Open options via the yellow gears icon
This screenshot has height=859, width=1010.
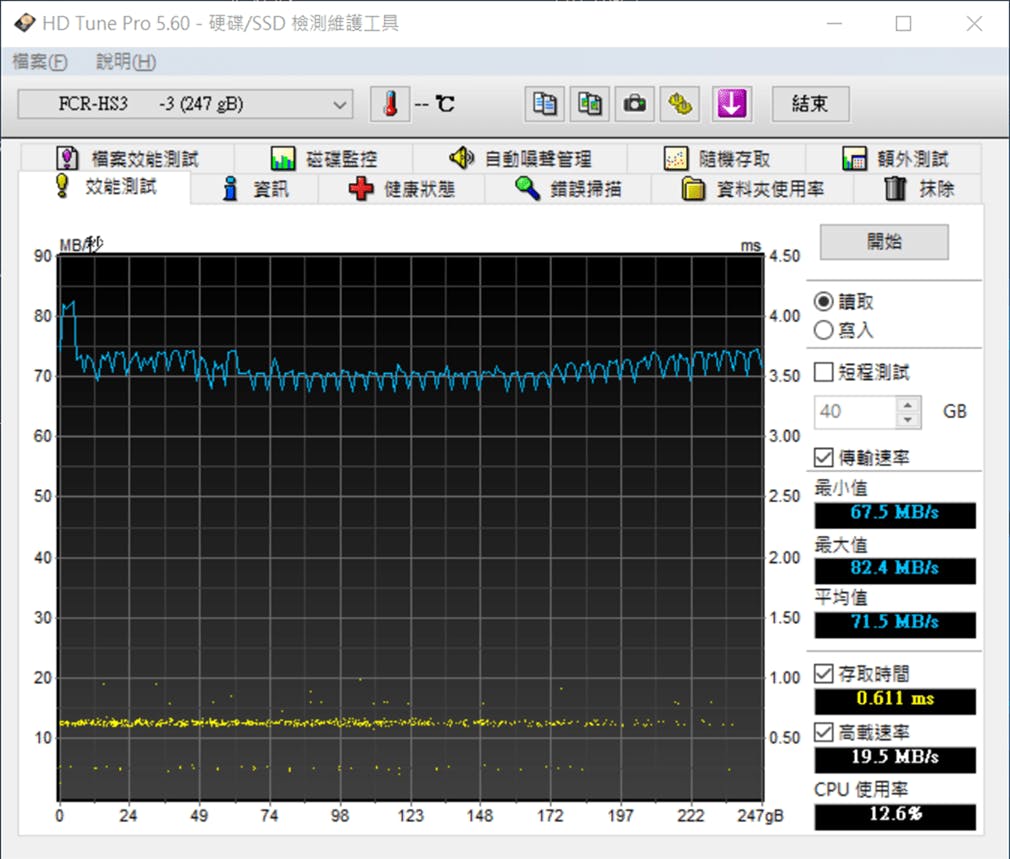point(680,104)
